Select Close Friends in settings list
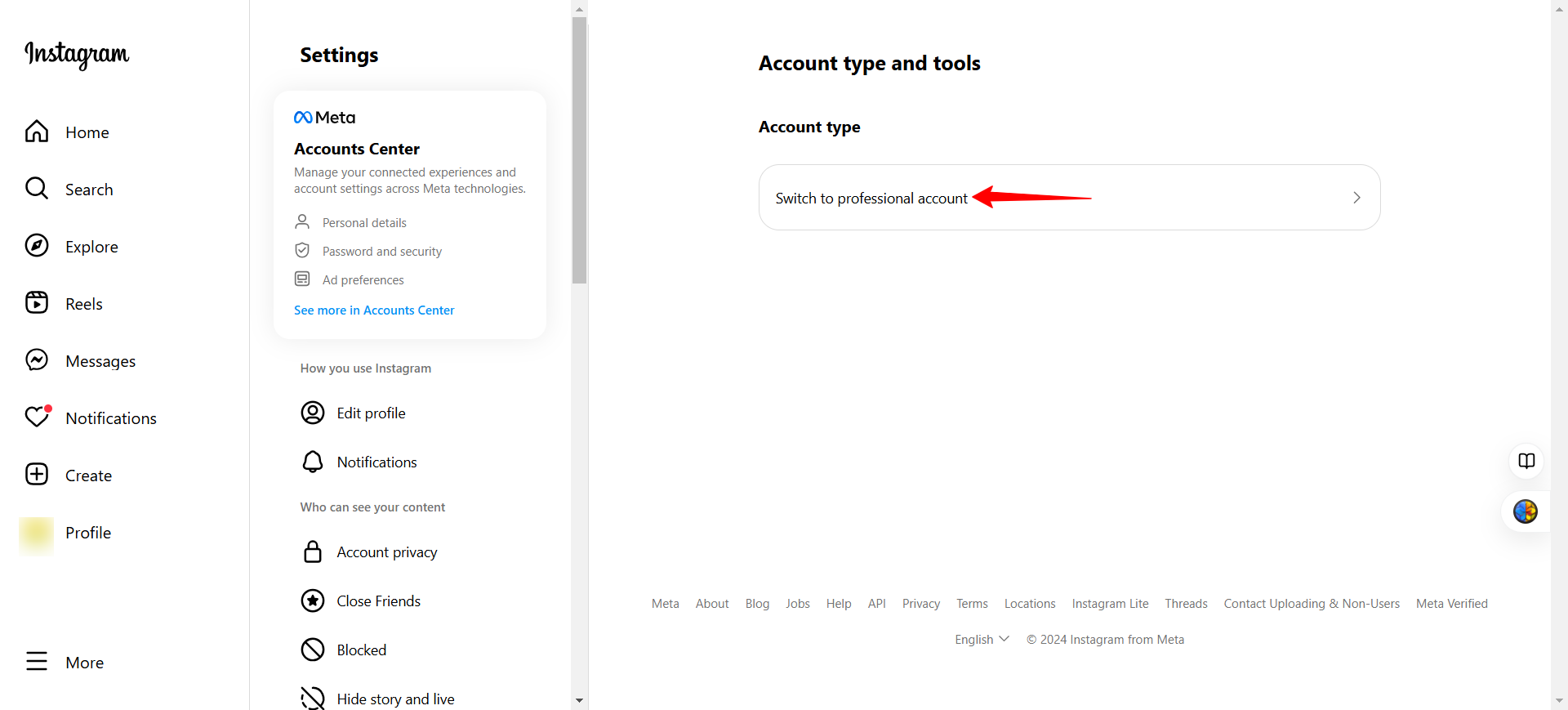 click(378, 601)
